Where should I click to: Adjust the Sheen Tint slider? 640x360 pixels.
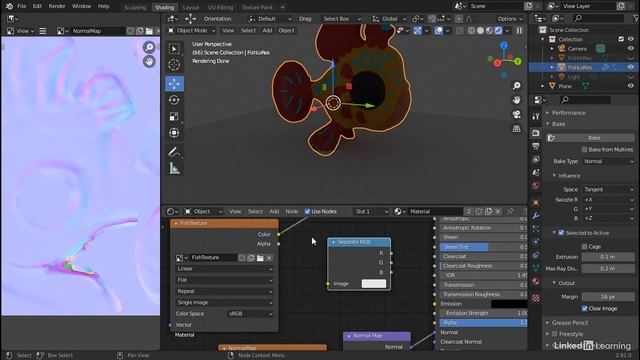(x=483, y=247)
